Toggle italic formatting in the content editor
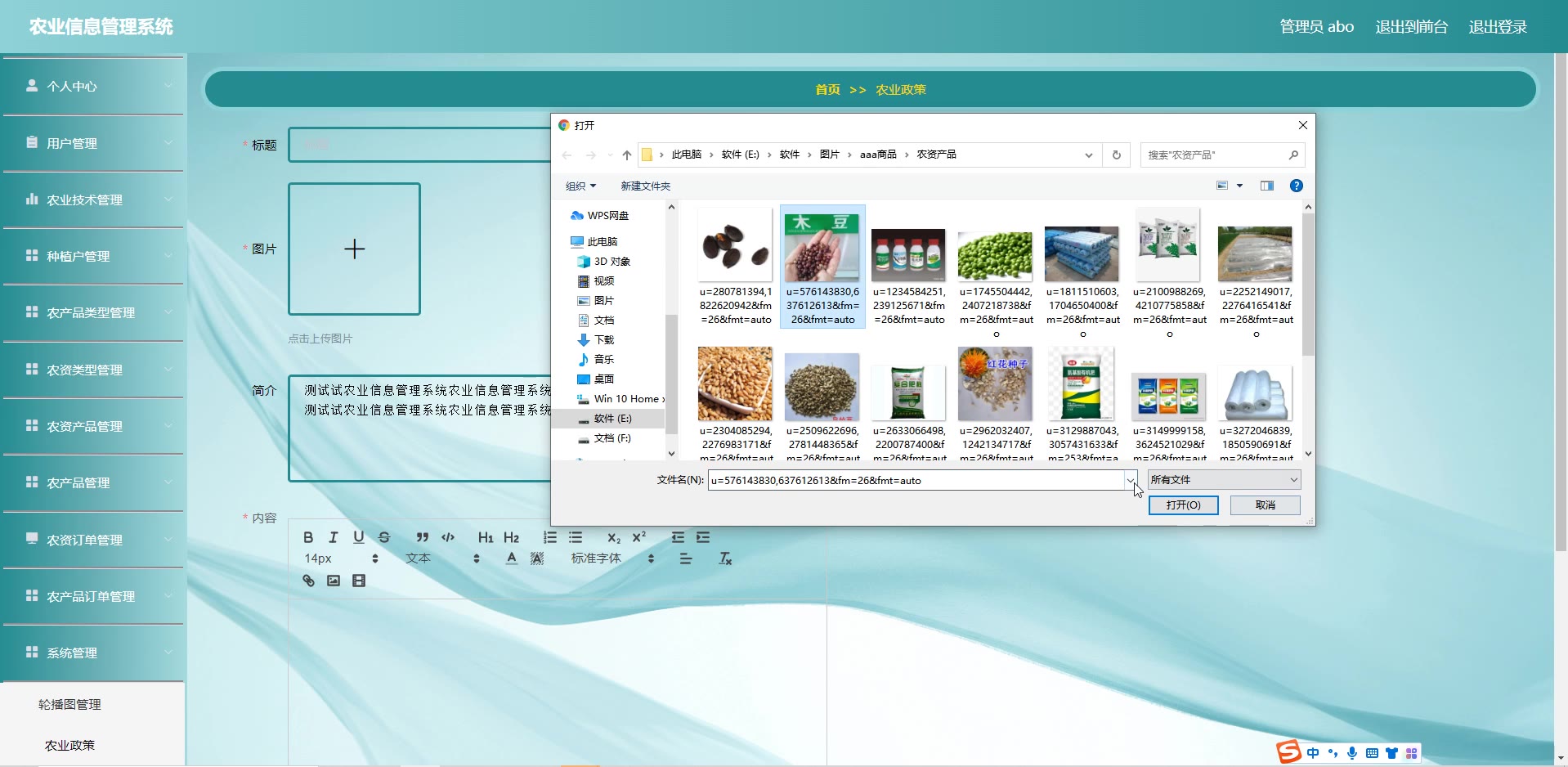Screen dimensions: 1568x767 click(333, 537)
